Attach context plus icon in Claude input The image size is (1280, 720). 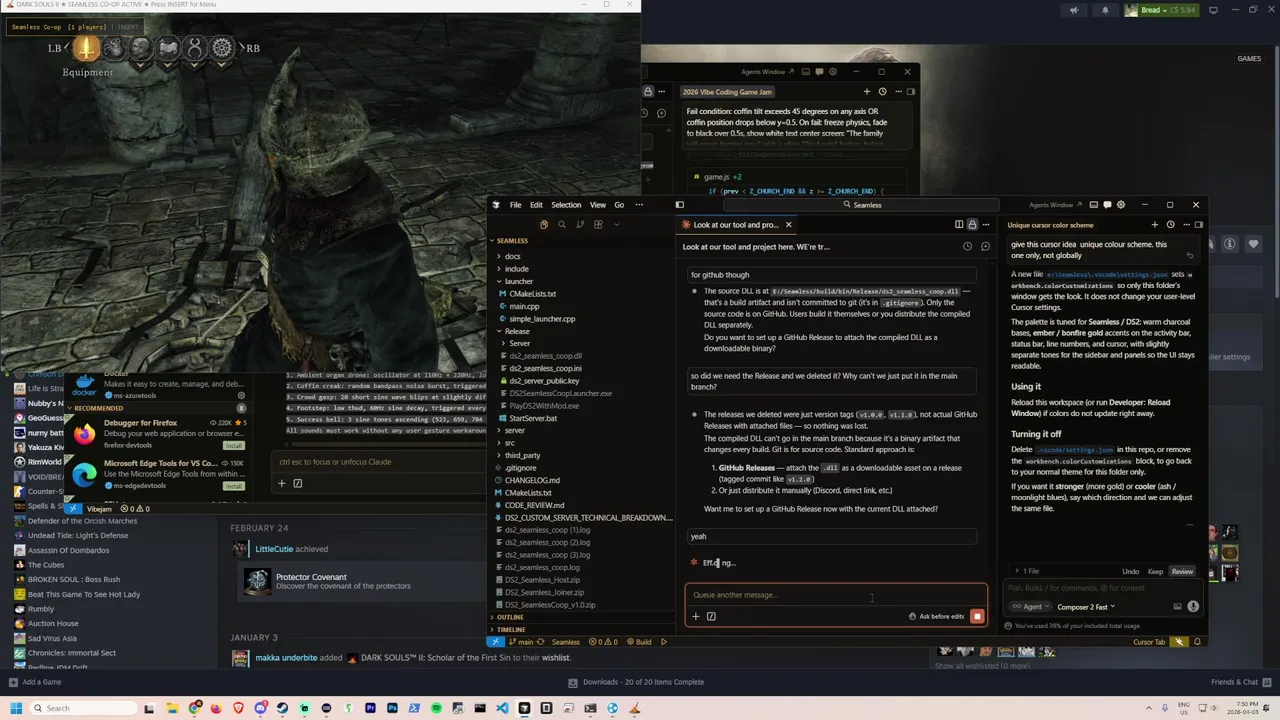(x=696, y=616)
